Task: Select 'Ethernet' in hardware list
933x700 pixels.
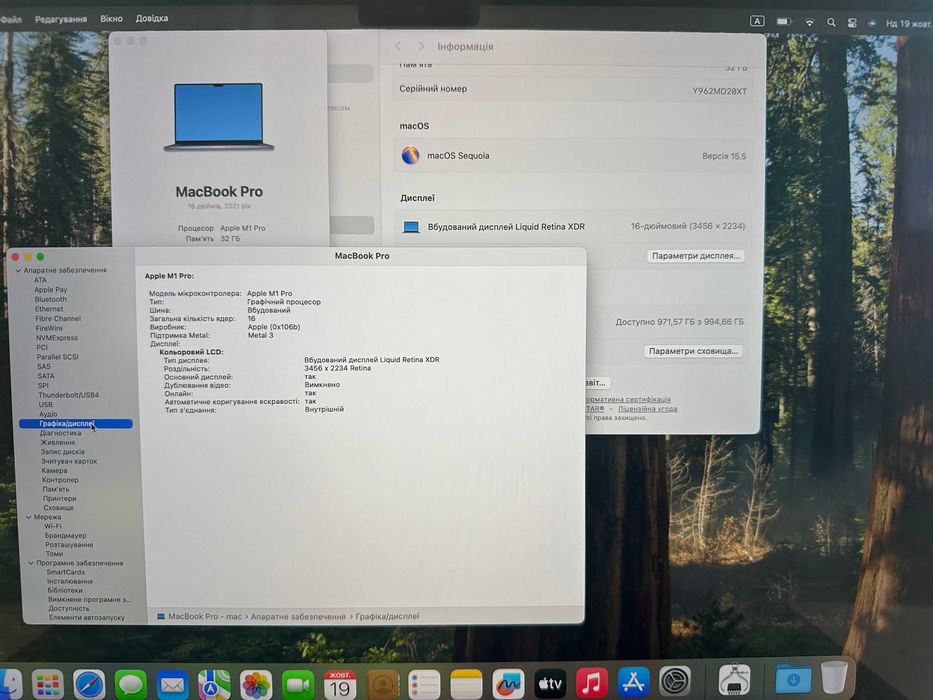Action: (49, 309)
